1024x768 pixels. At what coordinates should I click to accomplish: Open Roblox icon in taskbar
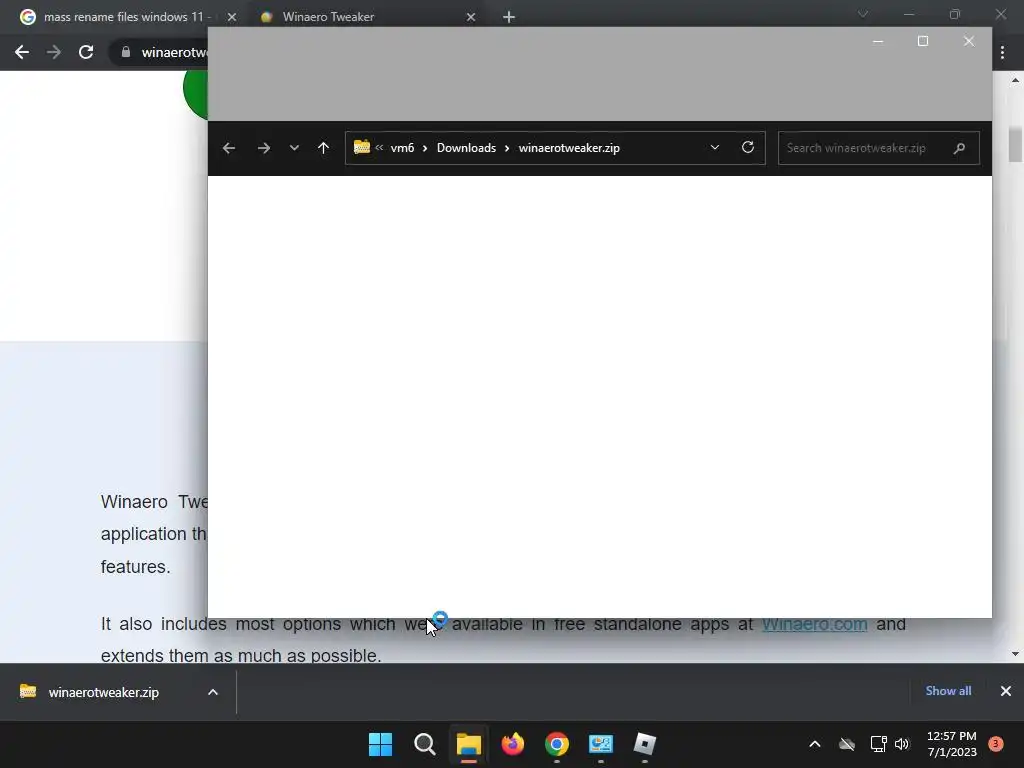click(x=645, y=744)
